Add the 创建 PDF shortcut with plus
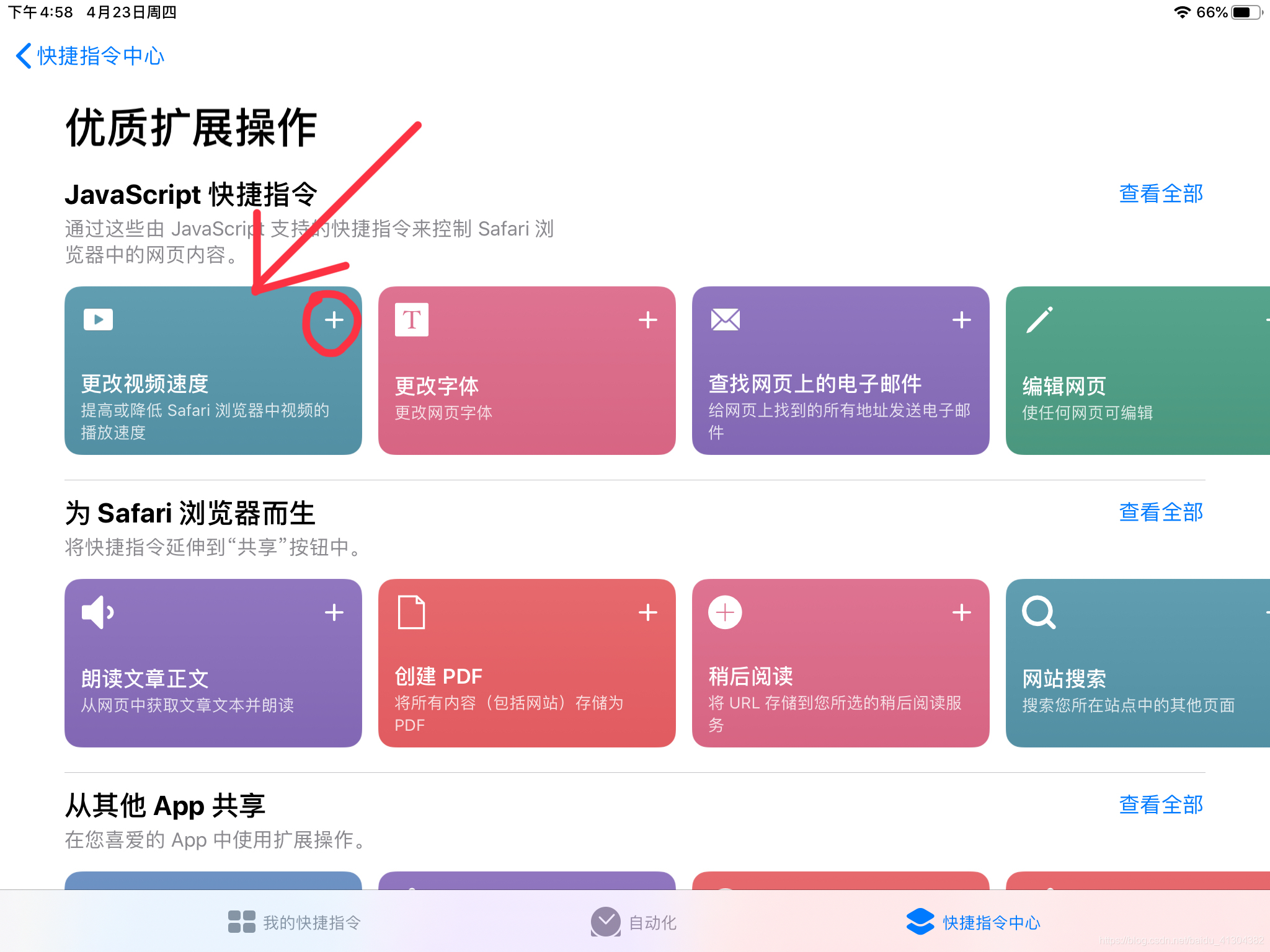1270x952 pixels. pyautogui.click(x=647, y=612)
